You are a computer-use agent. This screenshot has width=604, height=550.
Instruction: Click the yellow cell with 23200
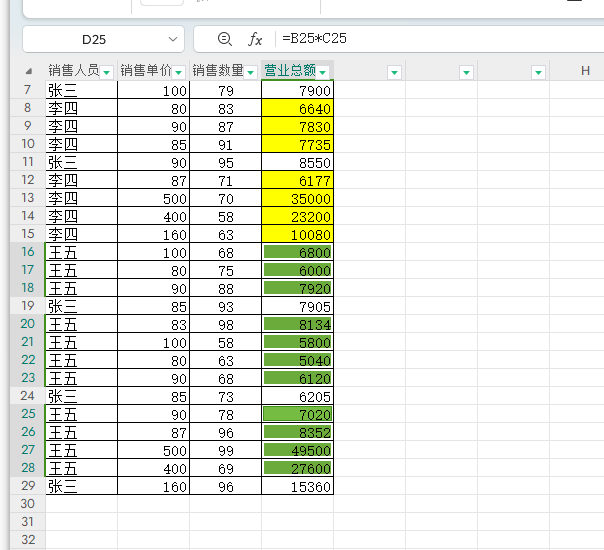(x=297, y=216)
